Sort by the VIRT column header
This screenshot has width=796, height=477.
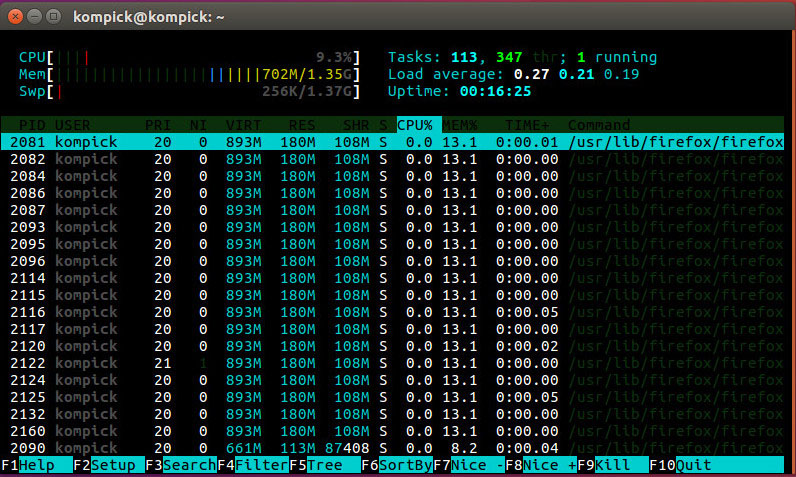pyautogui.click(x=244, y=125)
